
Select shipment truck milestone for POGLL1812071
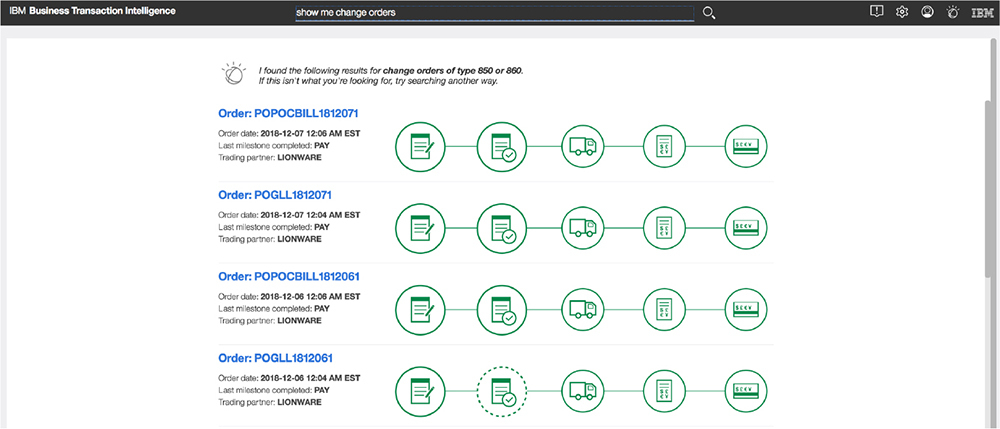click(582, 228)
